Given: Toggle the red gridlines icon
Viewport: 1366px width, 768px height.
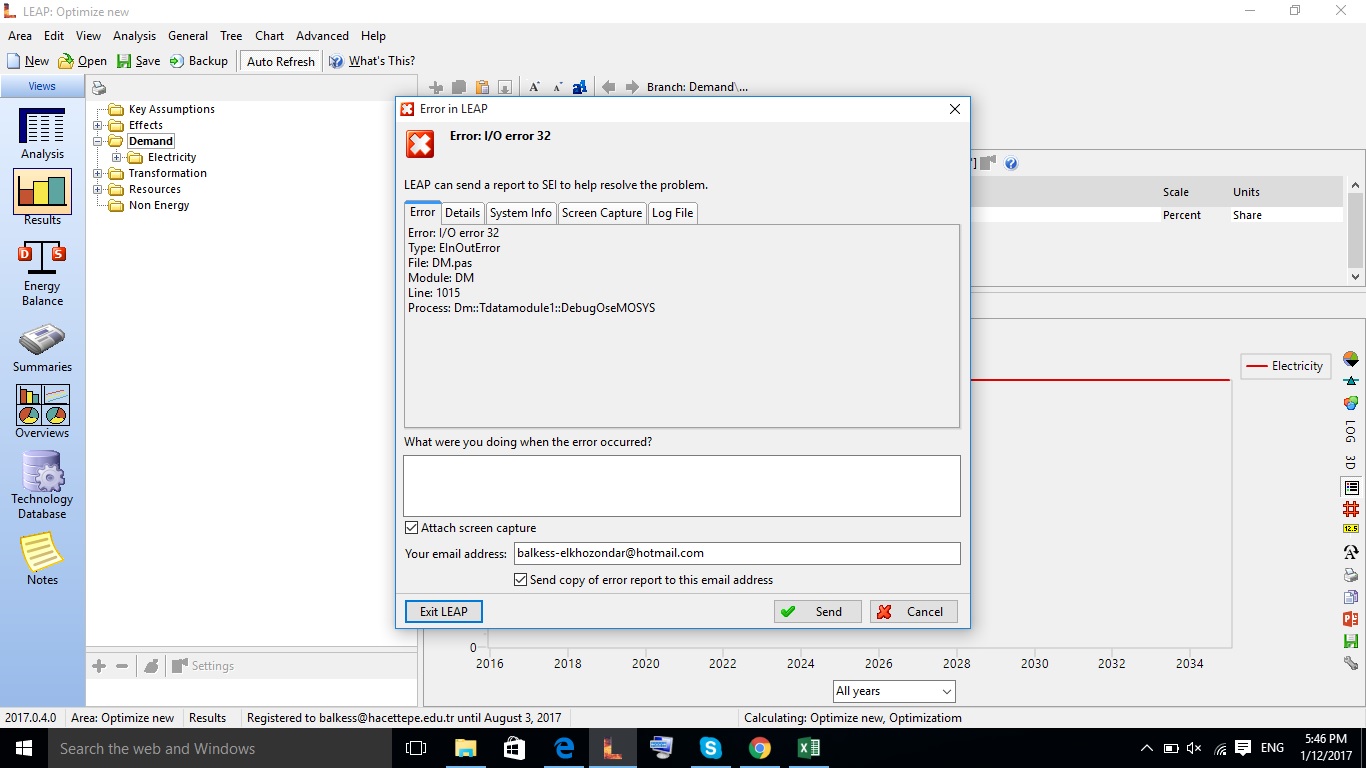Looking at the screenshot, I should [x=1351, y=509].
